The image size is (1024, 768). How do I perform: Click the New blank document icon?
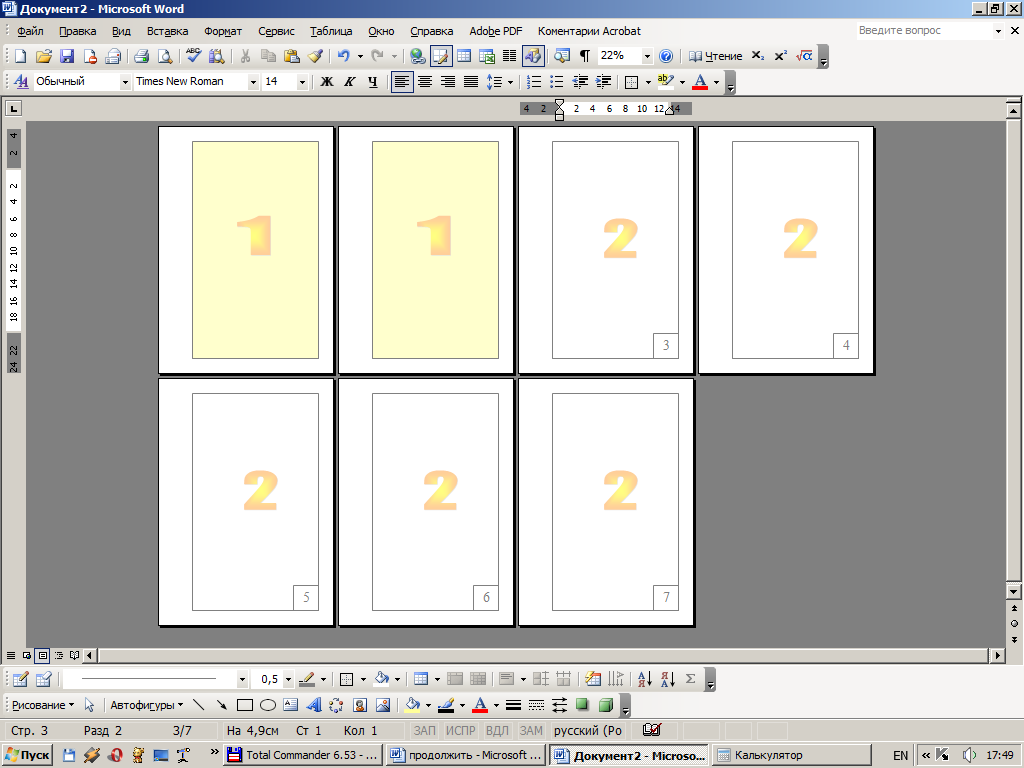(20, 56)
